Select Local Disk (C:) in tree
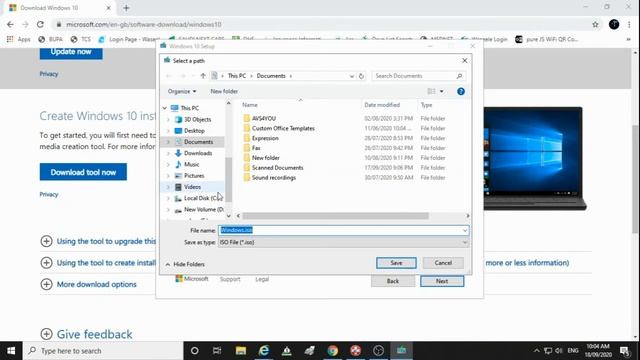Image resolution: width=640 pixels, height=360 pixels. [x=199, y=198]
